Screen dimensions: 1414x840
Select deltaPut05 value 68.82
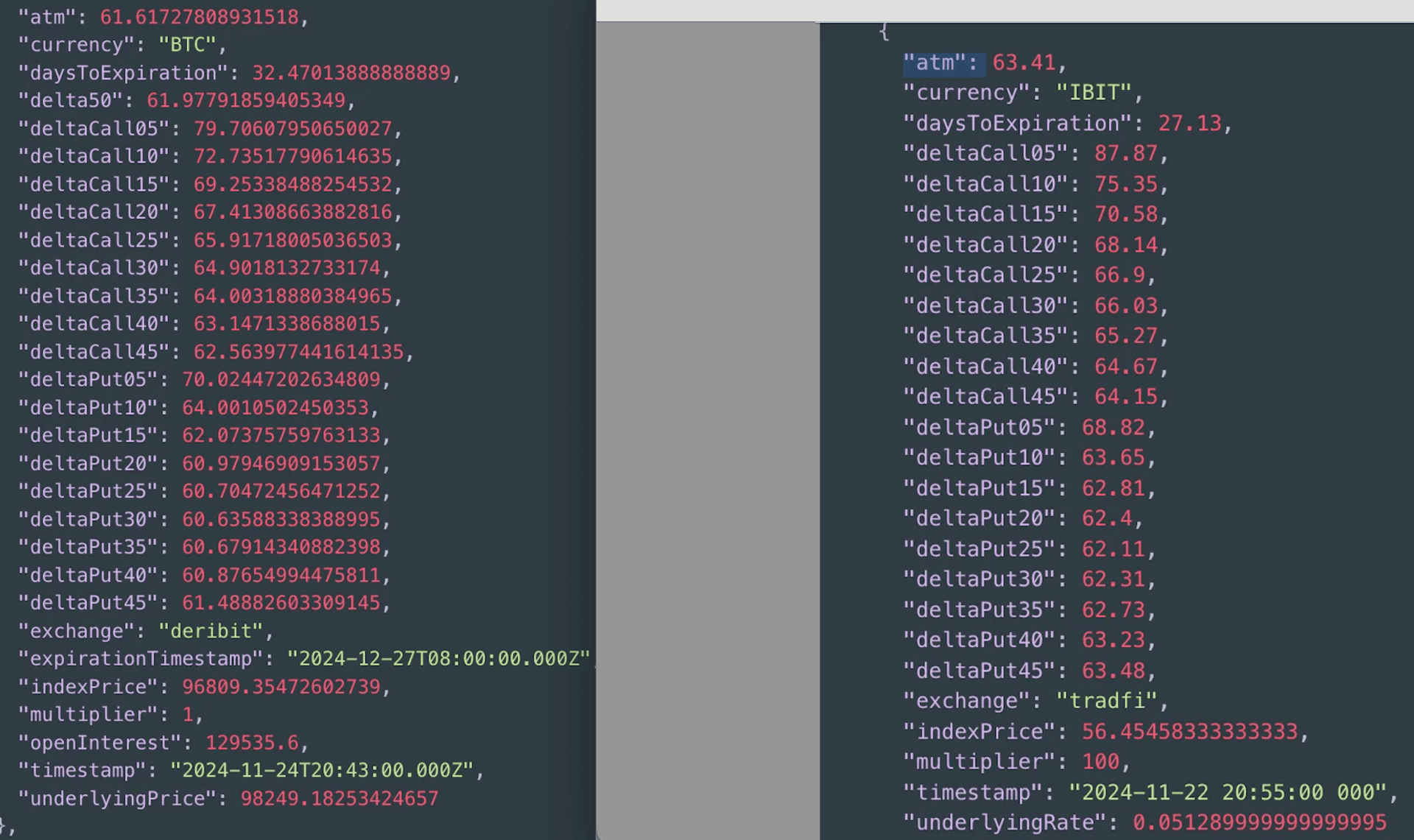tap(1114, 428)
